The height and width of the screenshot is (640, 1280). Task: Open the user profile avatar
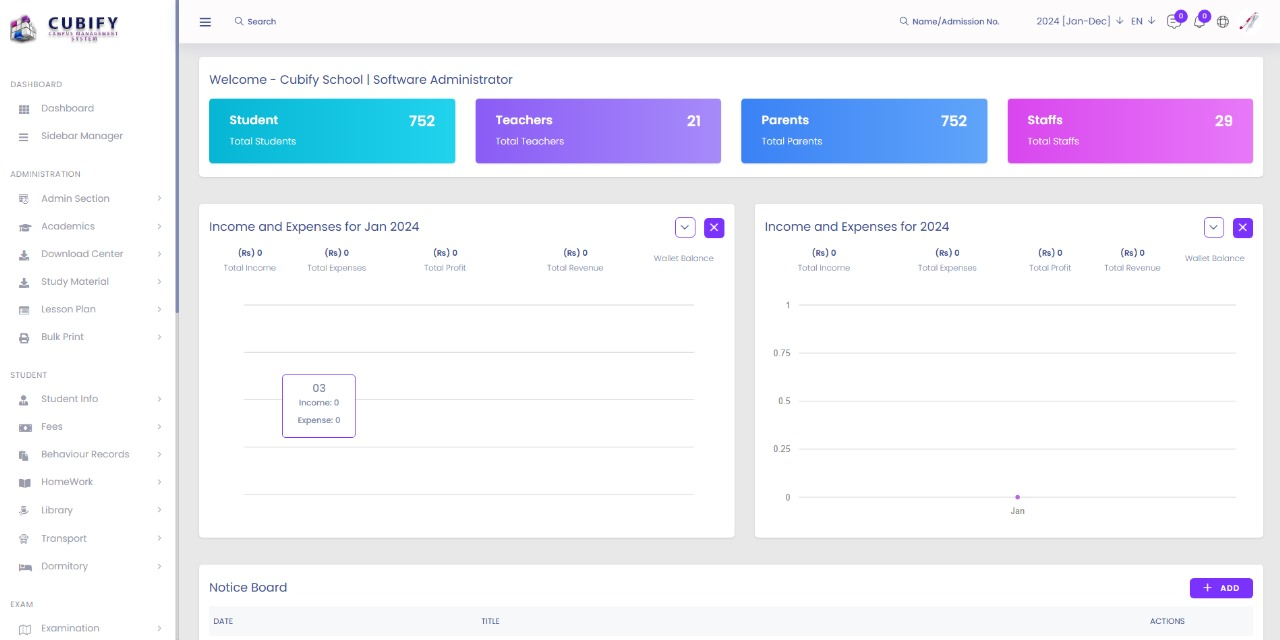pyautogui.click(x=1248, y=21)
